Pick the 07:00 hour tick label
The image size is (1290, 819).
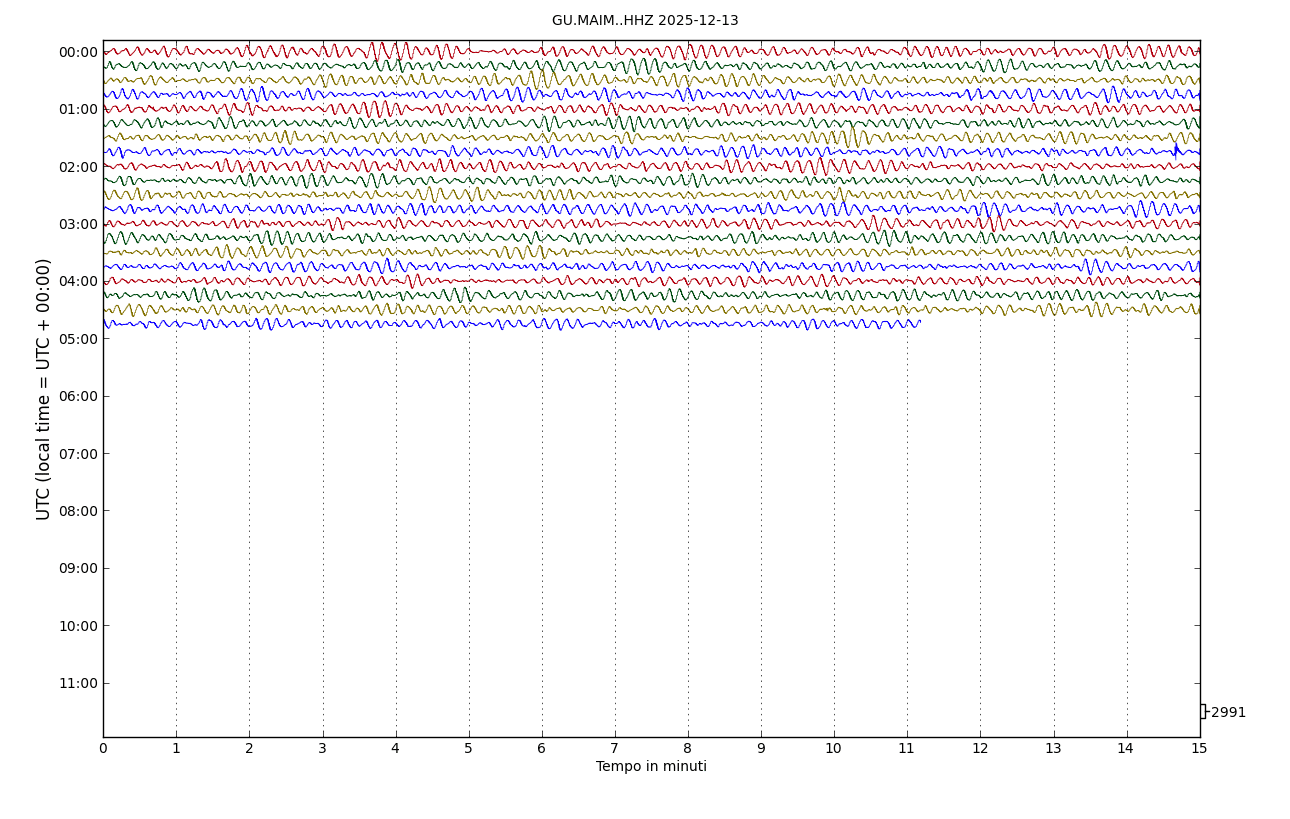pos(78,454)
